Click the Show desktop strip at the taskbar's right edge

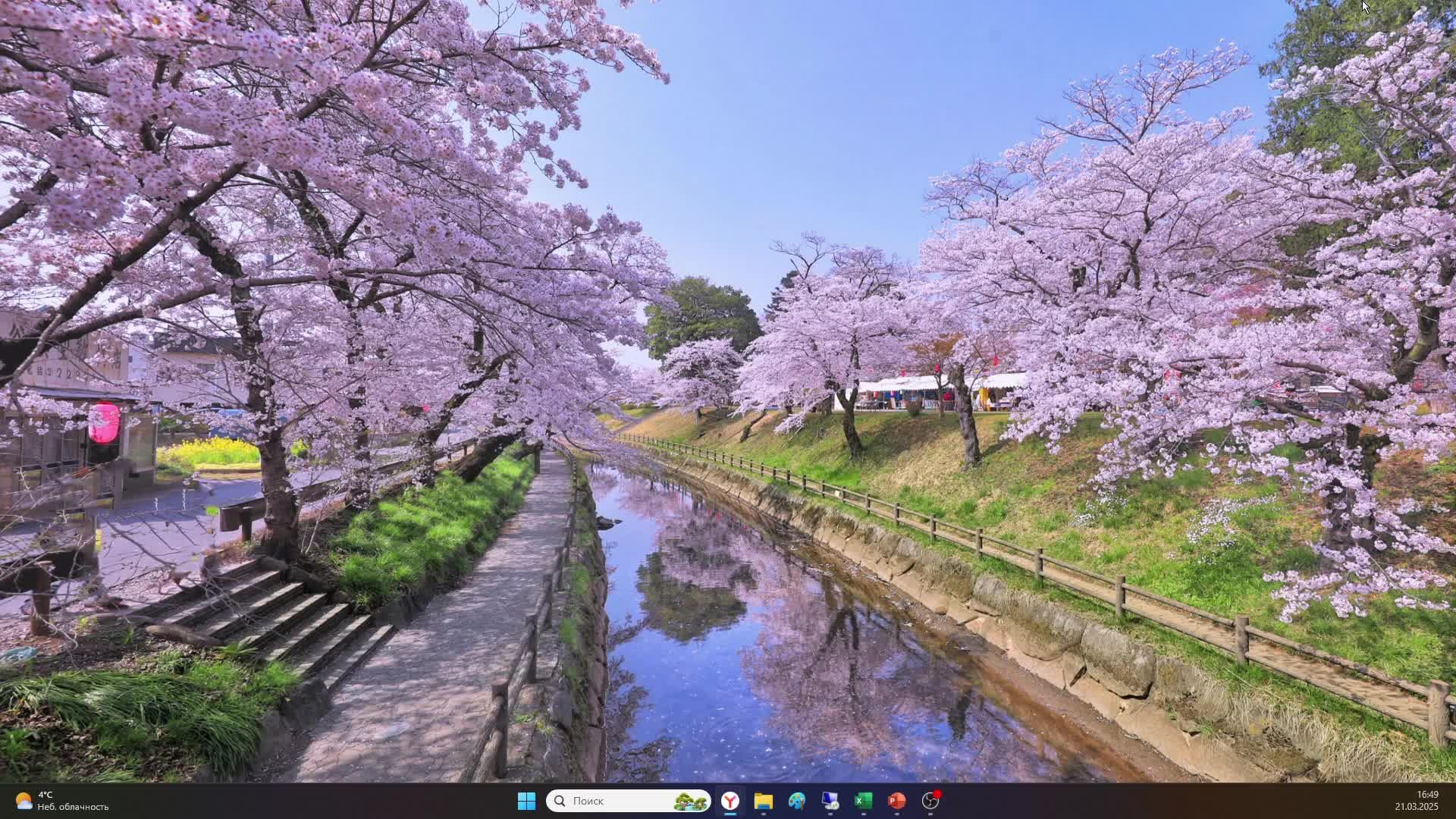point(1453,801)
